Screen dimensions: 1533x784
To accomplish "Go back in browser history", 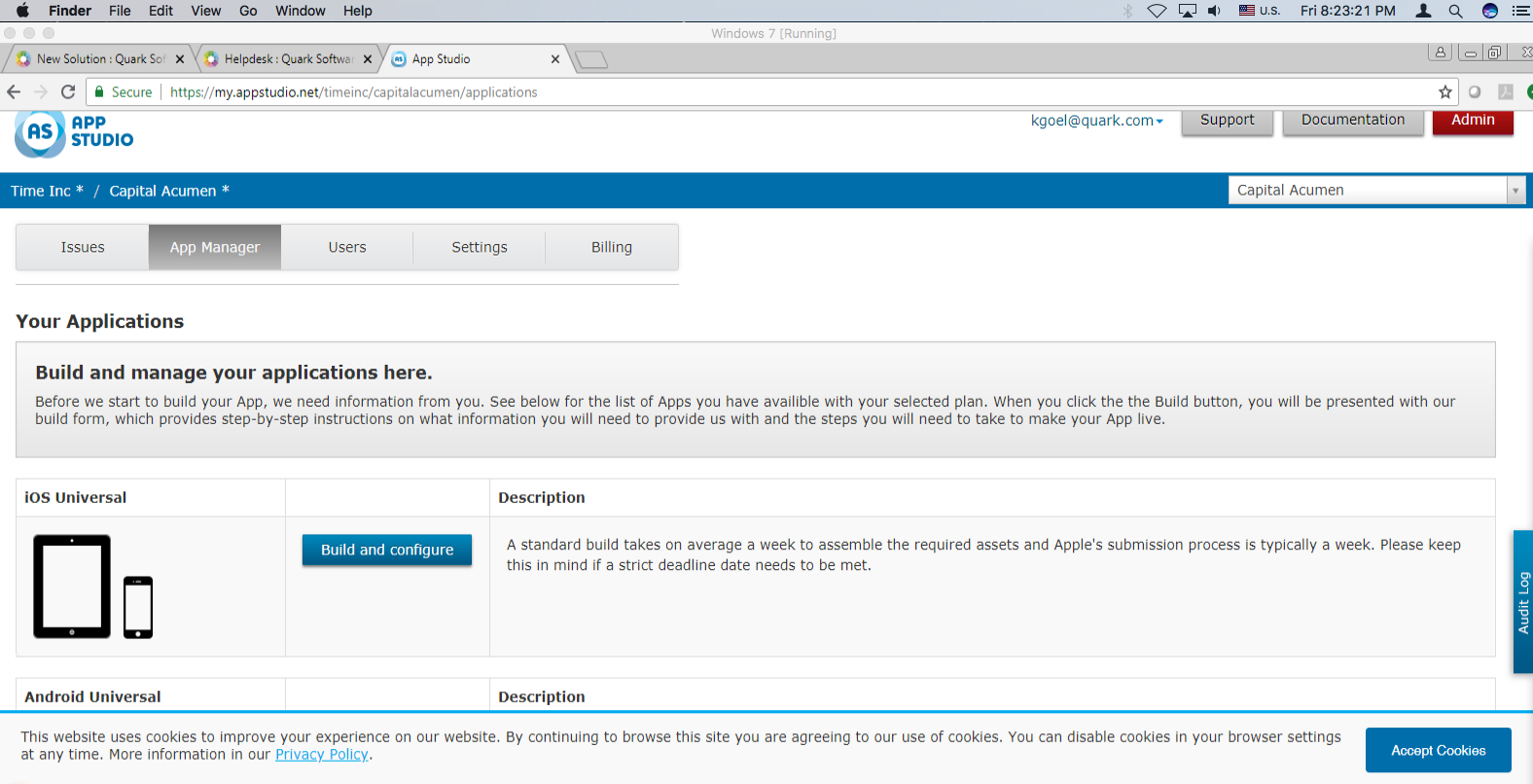I will click(x=14, y=92).
